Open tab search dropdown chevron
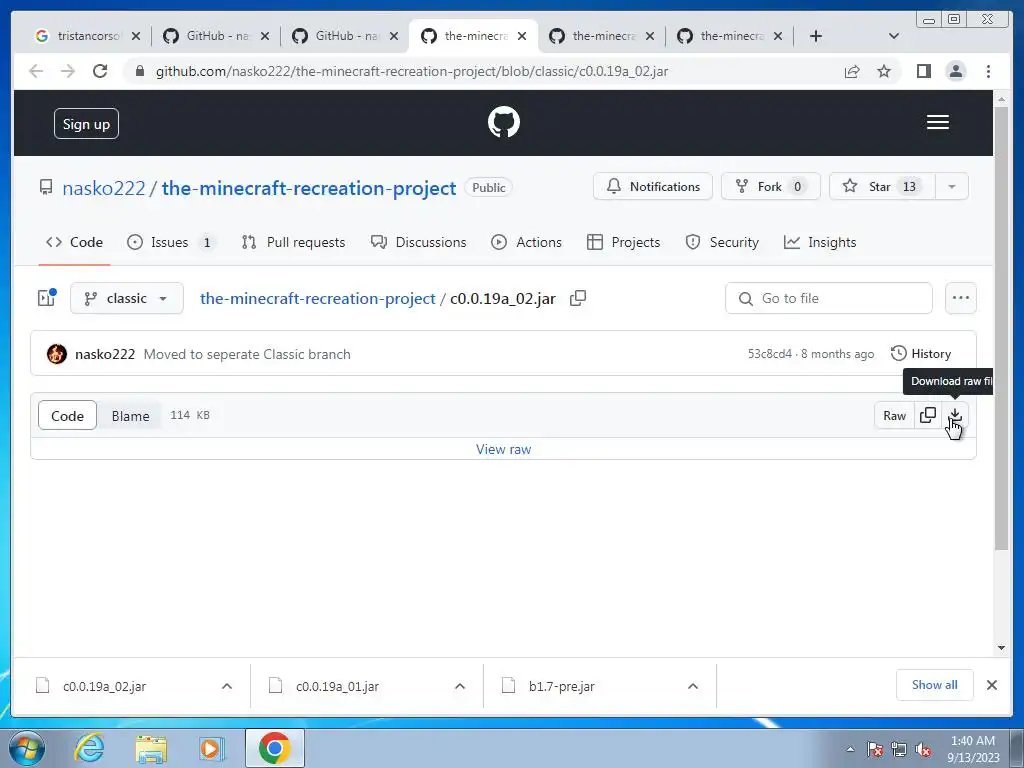This screenshot has height=768, width=1024. (x=894, y=36)
